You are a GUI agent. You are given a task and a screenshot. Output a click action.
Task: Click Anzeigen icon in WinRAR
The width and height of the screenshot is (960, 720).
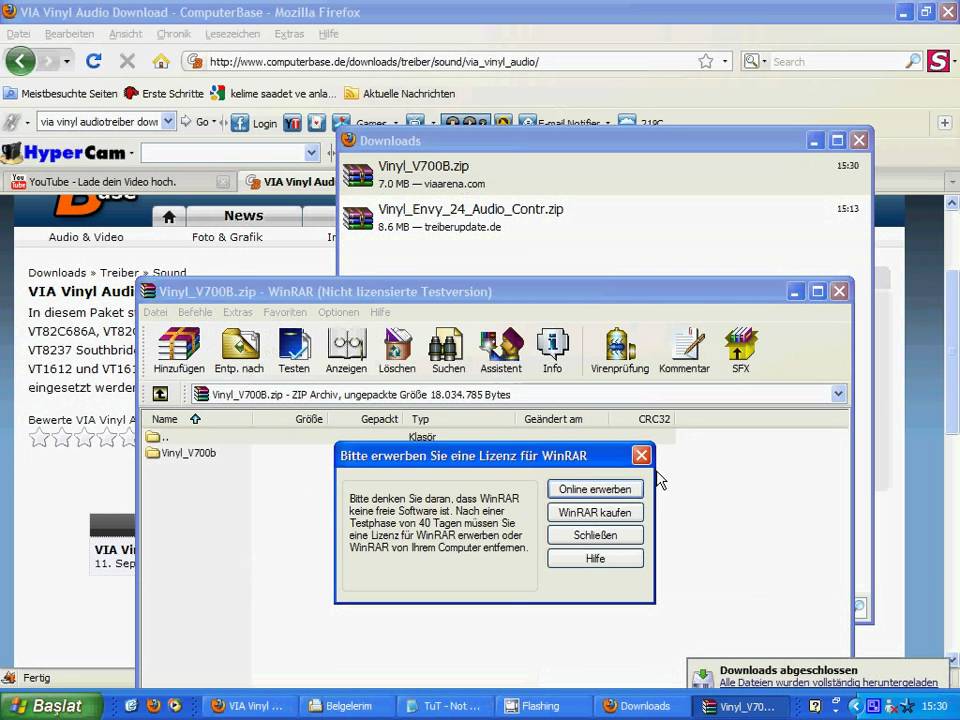click(x=346, y=350)
